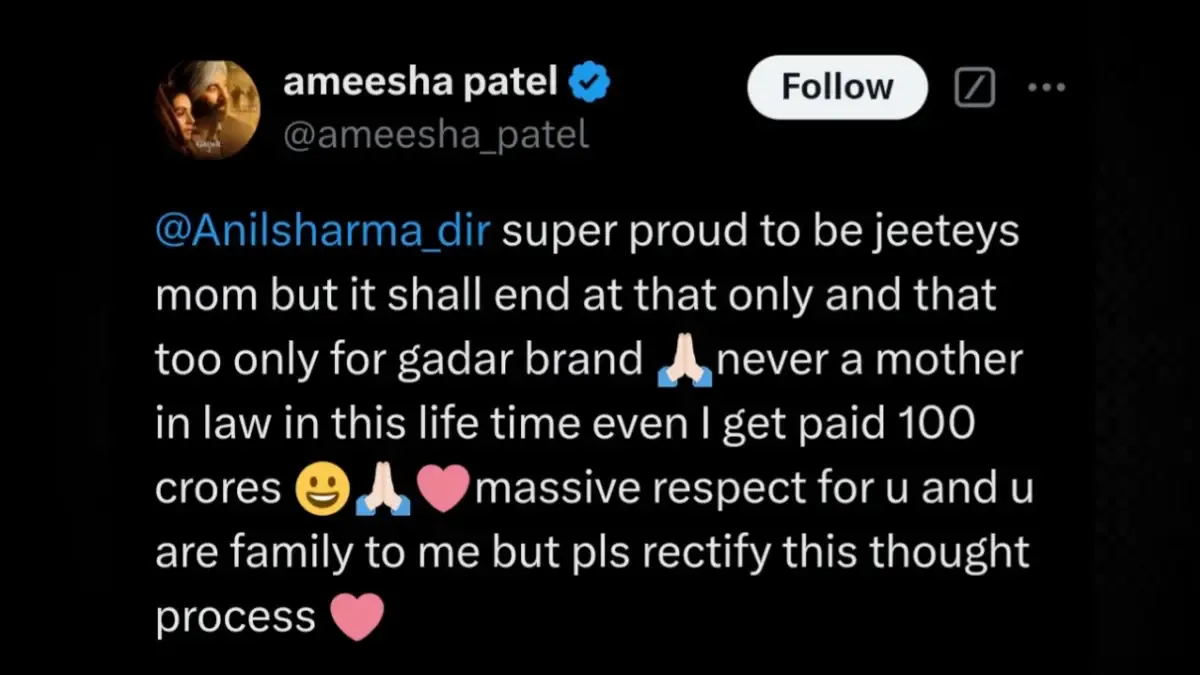This screenshot has height=675, width=1200.
Task: Open the @Anilsharma_dir mention
Action: click(323, 232)
